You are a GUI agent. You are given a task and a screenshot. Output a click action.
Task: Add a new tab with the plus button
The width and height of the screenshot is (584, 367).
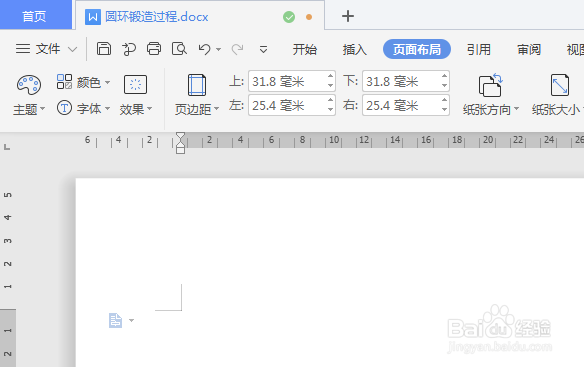pyautogui.click(x=347, y=16)
